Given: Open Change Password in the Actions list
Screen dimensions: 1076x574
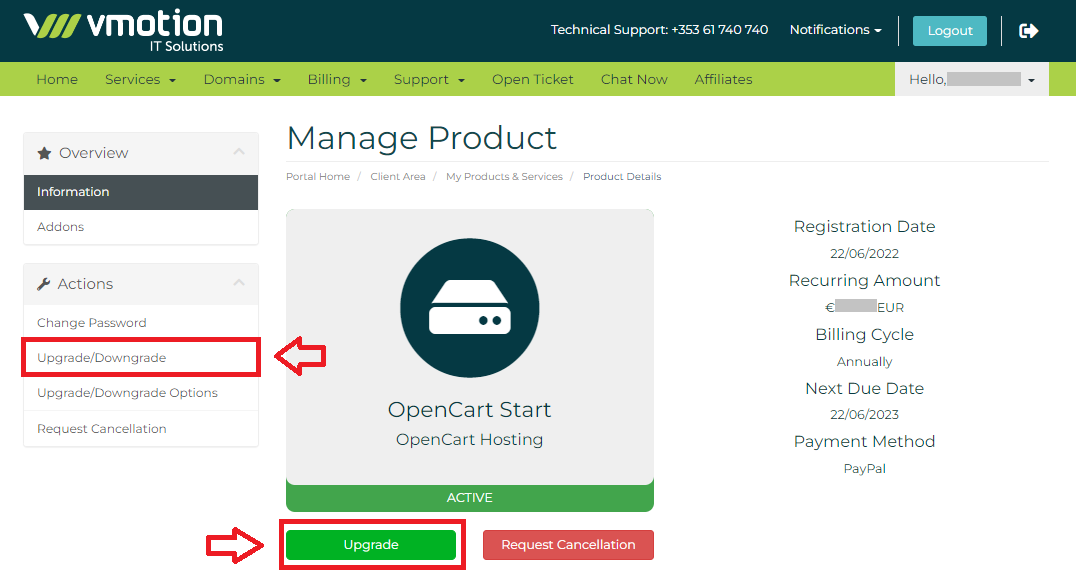Looking at the screenshot, I should 141,323.
